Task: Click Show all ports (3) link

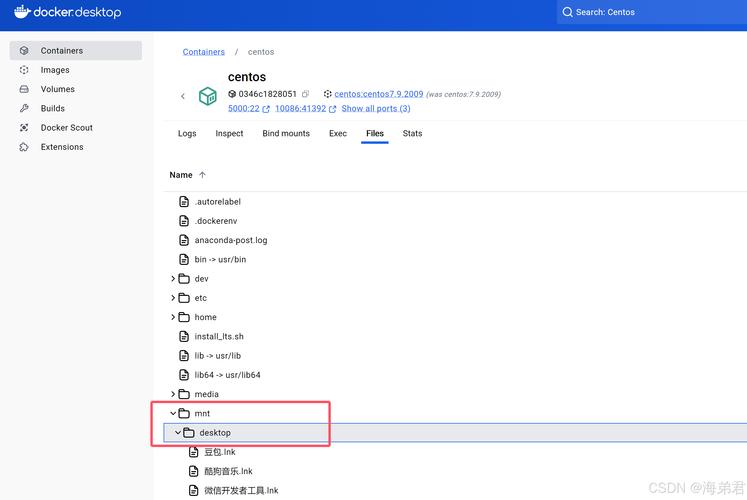Action: pos(375,108)
